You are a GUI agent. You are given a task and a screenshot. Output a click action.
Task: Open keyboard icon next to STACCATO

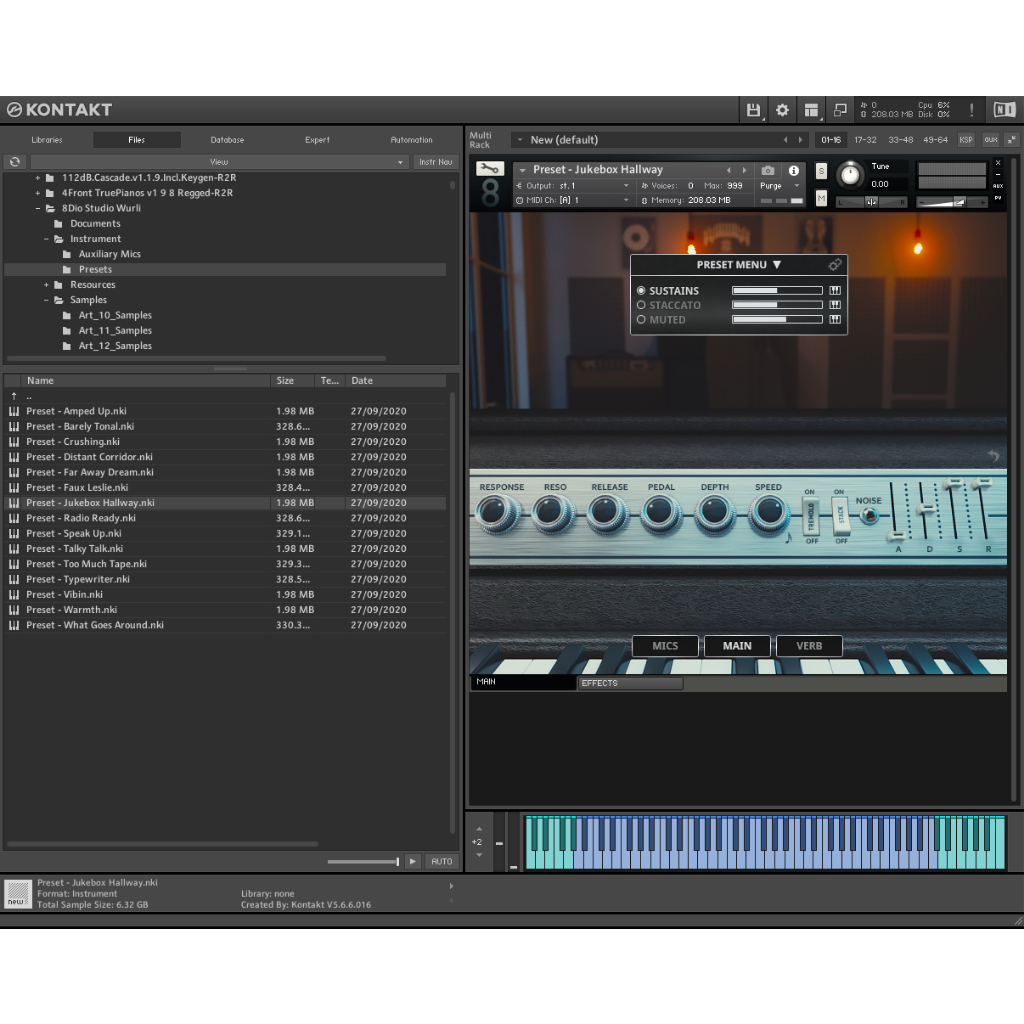[835, 305]
